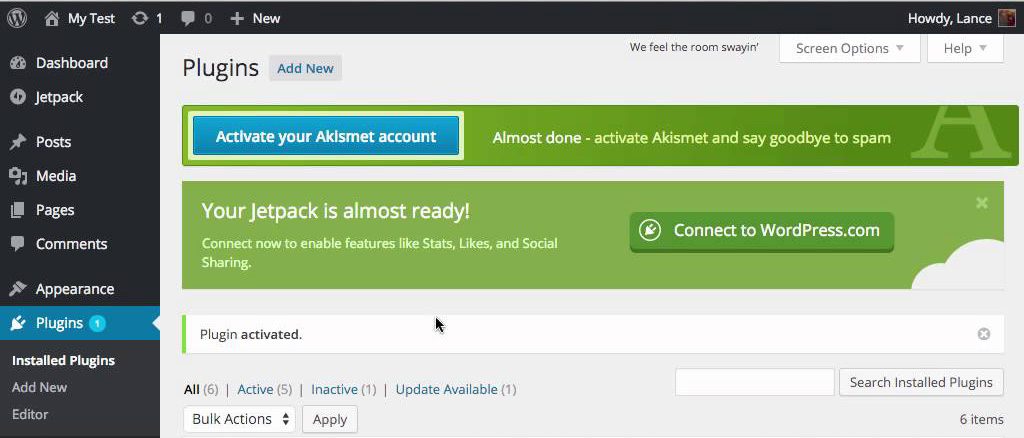Filter plugins by Inactive
Screen dimensions: 1024x438
[334, 390]
